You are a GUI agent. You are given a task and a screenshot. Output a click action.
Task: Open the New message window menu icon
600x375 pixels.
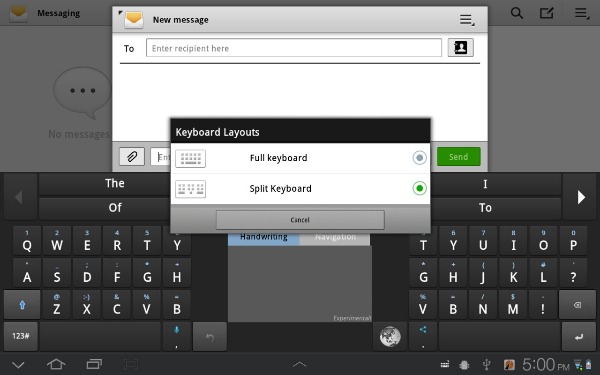pos(466,20)
